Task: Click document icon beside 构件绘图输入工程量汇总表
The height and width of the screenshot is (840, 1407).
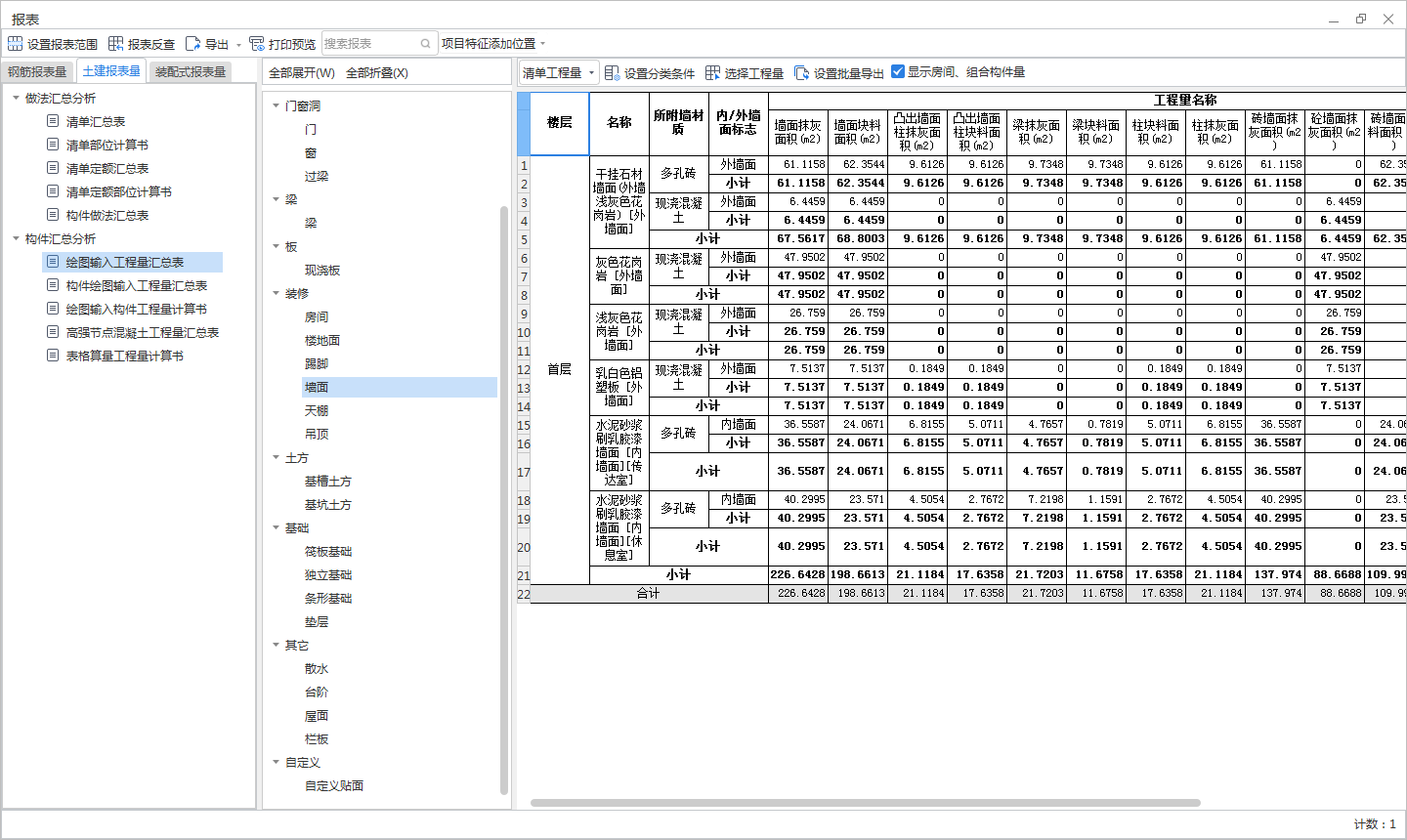Action: coord(53,285)
